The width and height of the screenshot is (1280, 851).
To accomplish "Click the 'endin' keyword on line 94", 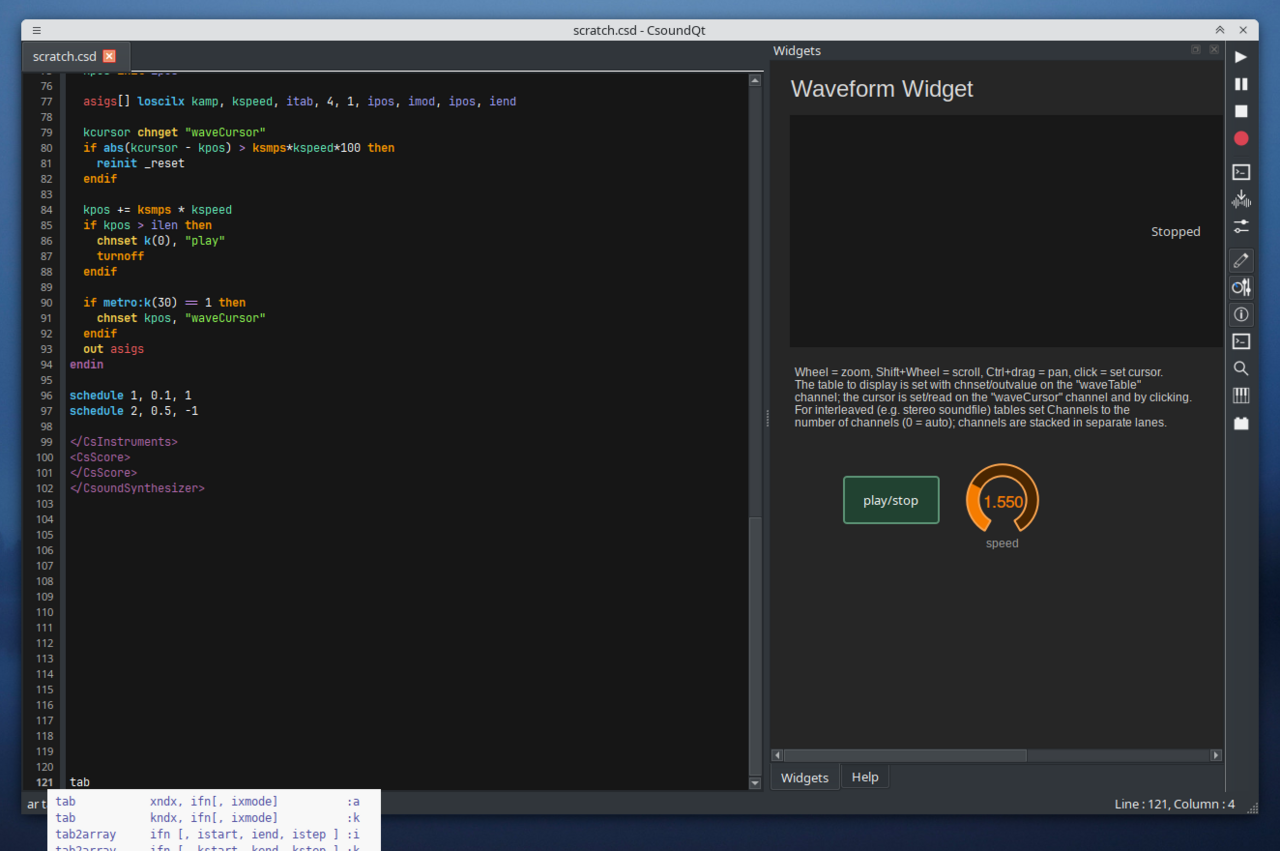I will coord(87,364).
